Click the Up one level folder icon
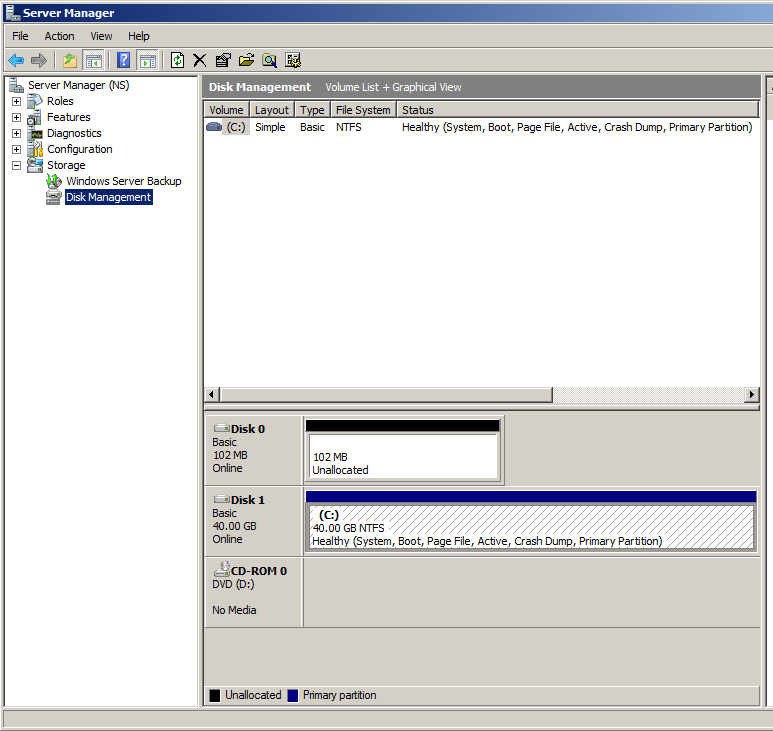Screen dimensions: 773x731 (x=70, y=61)
